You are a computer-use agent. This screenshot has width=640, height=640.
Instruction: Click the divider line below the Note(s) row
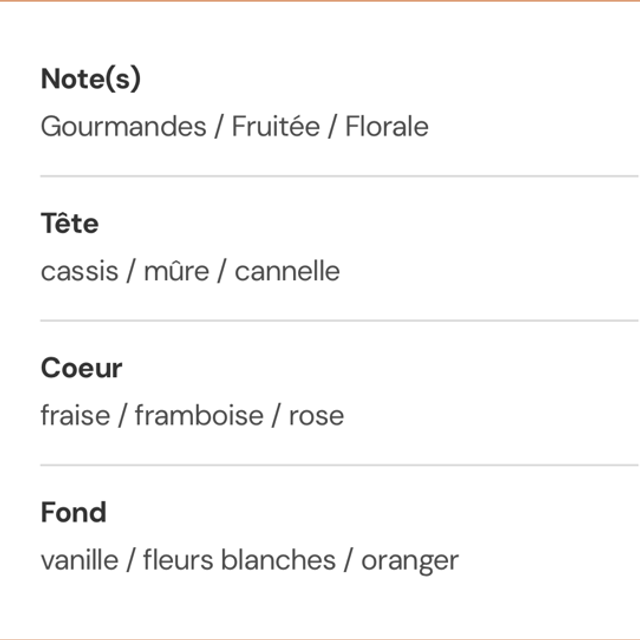(x=339, y=176)
